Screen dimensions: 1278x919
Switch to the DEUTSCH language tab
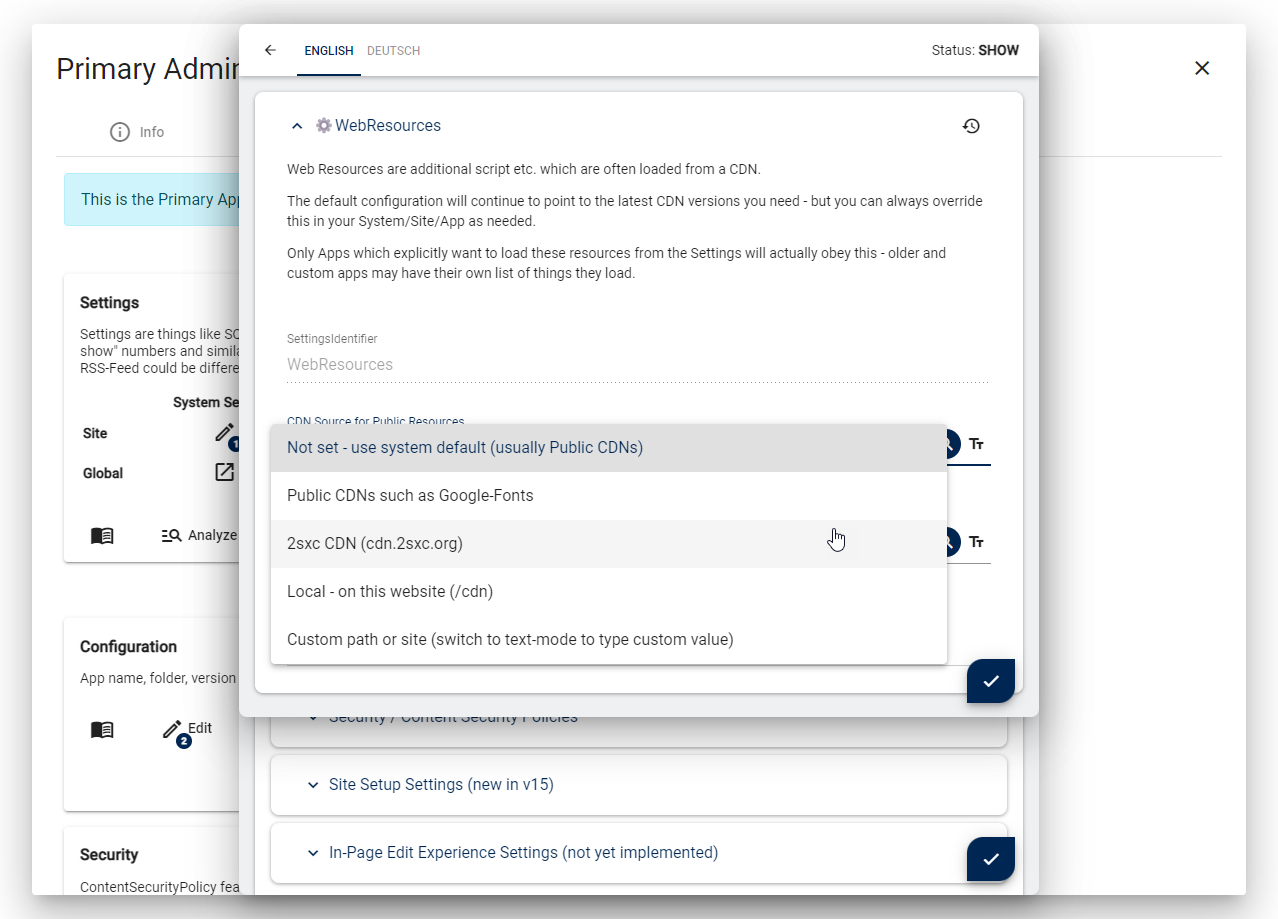(x=393, y=50)
